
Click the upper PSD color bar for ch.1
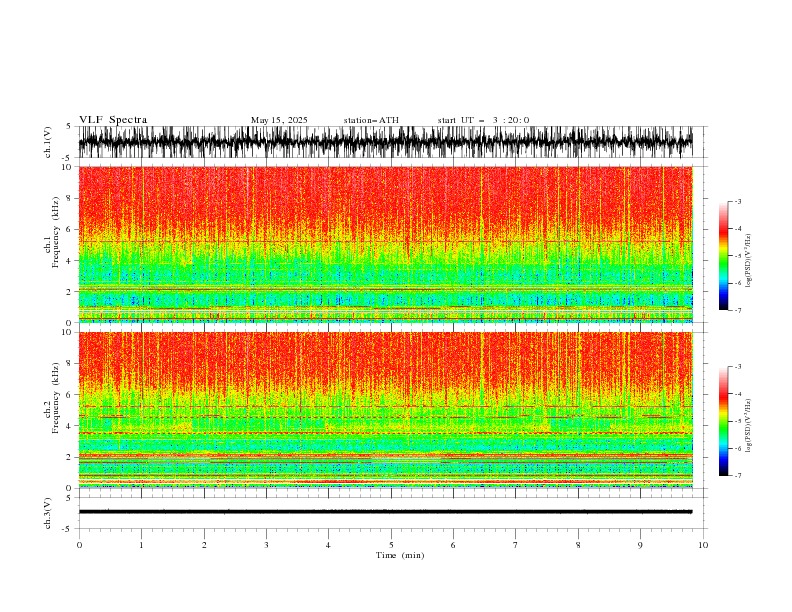coord(723,255)
